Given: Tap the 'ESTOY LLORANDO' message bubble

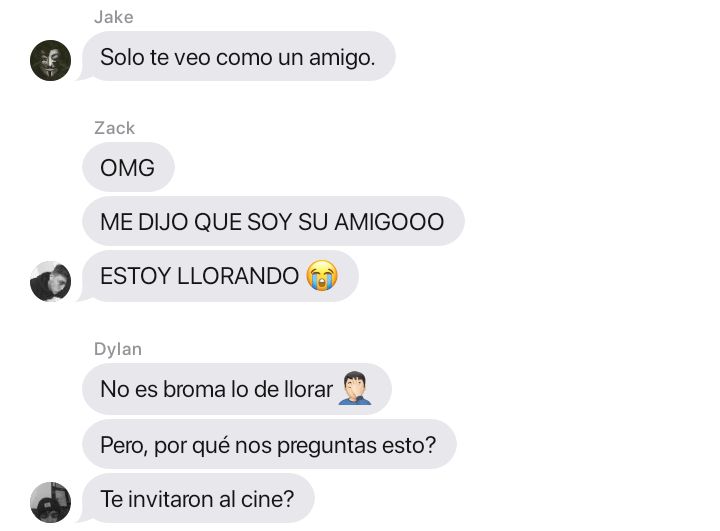Looking at the screenshot, I should click(x=220, y=276).
